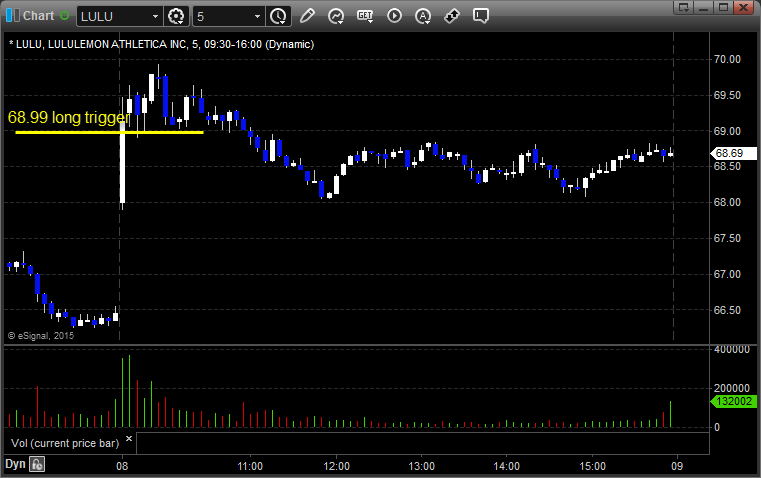Click the GET tools icon
Screen dimensions: 761x478
(365, 16)
